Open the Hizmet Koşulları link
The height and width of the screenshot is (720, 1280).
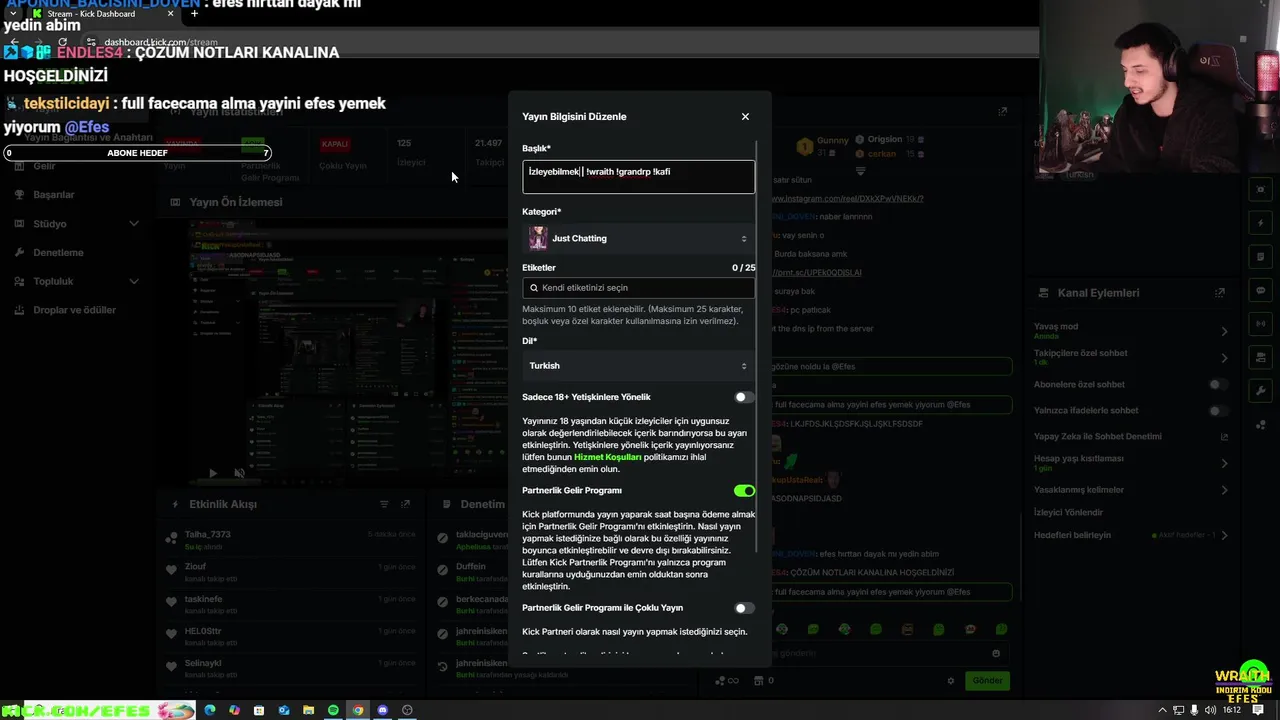point(608,457)
